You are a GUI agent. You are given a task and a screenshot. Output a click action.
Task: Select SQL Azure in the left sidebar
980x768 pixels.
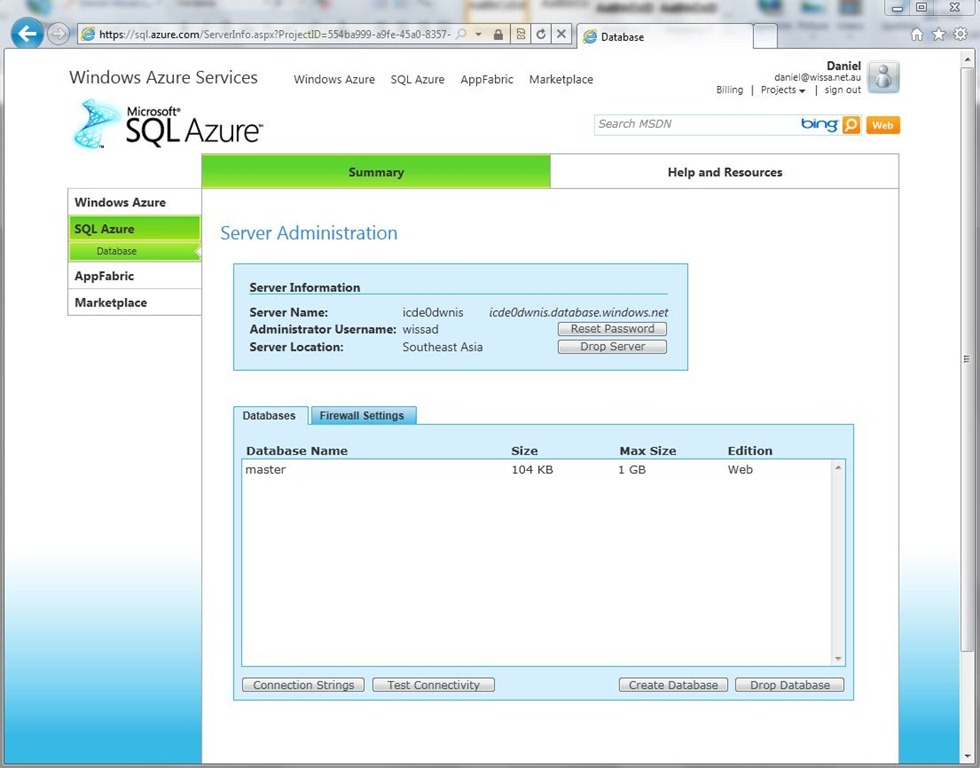pyautogui.click(x=134, y=229)
